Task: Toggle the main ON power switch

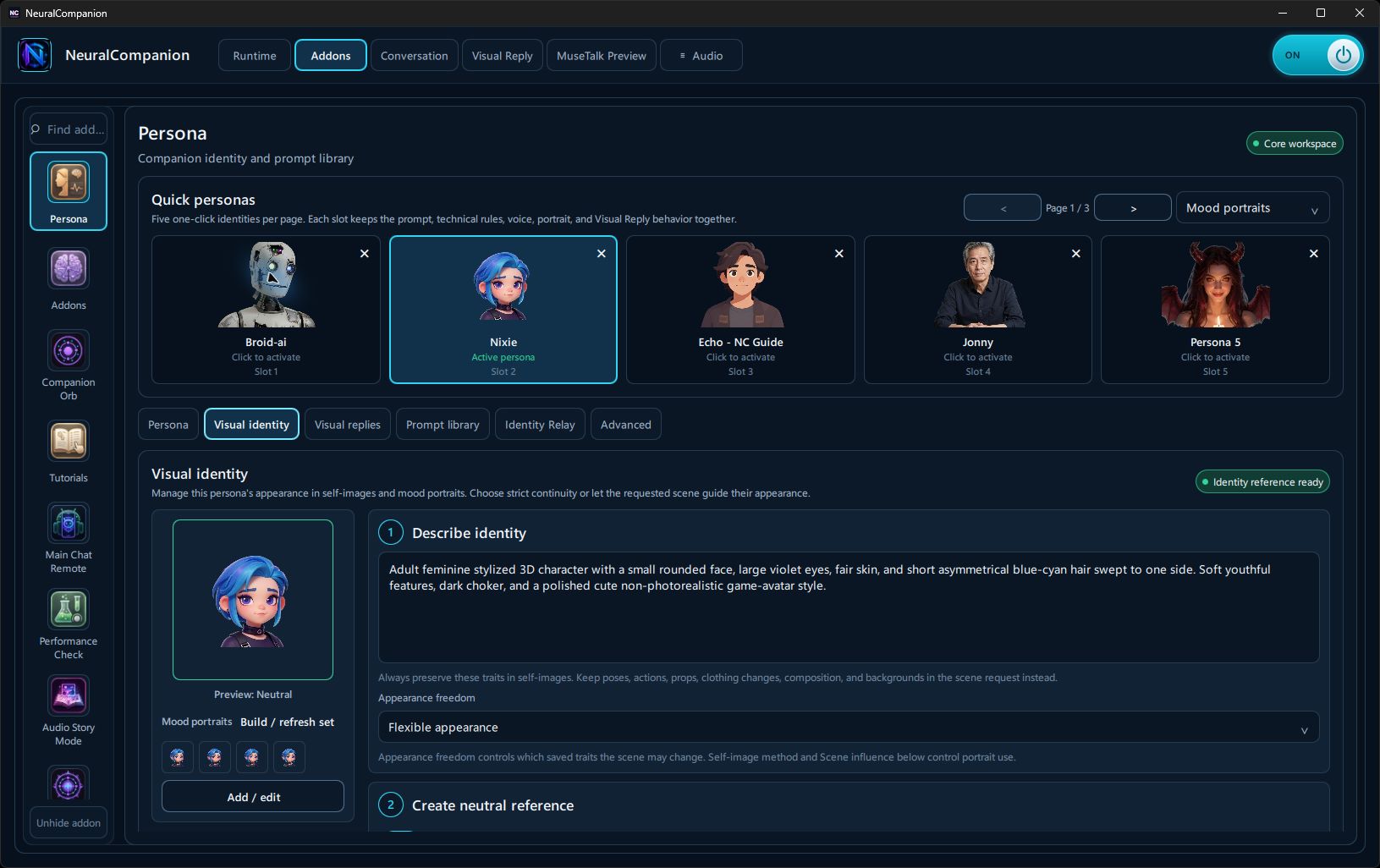Action: (x=1317, y=55)
